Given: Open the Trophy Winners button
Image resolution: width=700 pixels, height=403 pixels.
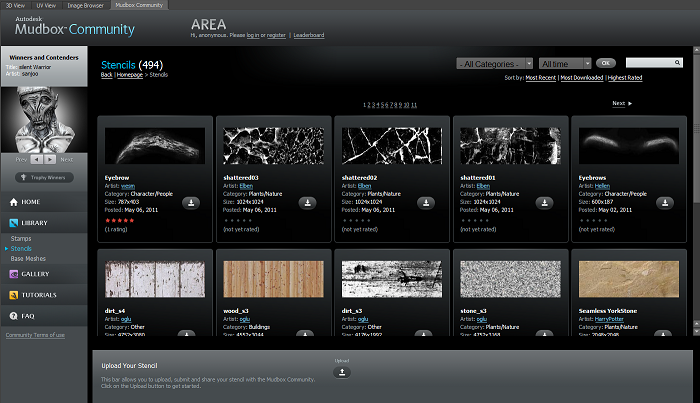Looking at the screenshot, I should pyautogui.click(x=44, y=178).
